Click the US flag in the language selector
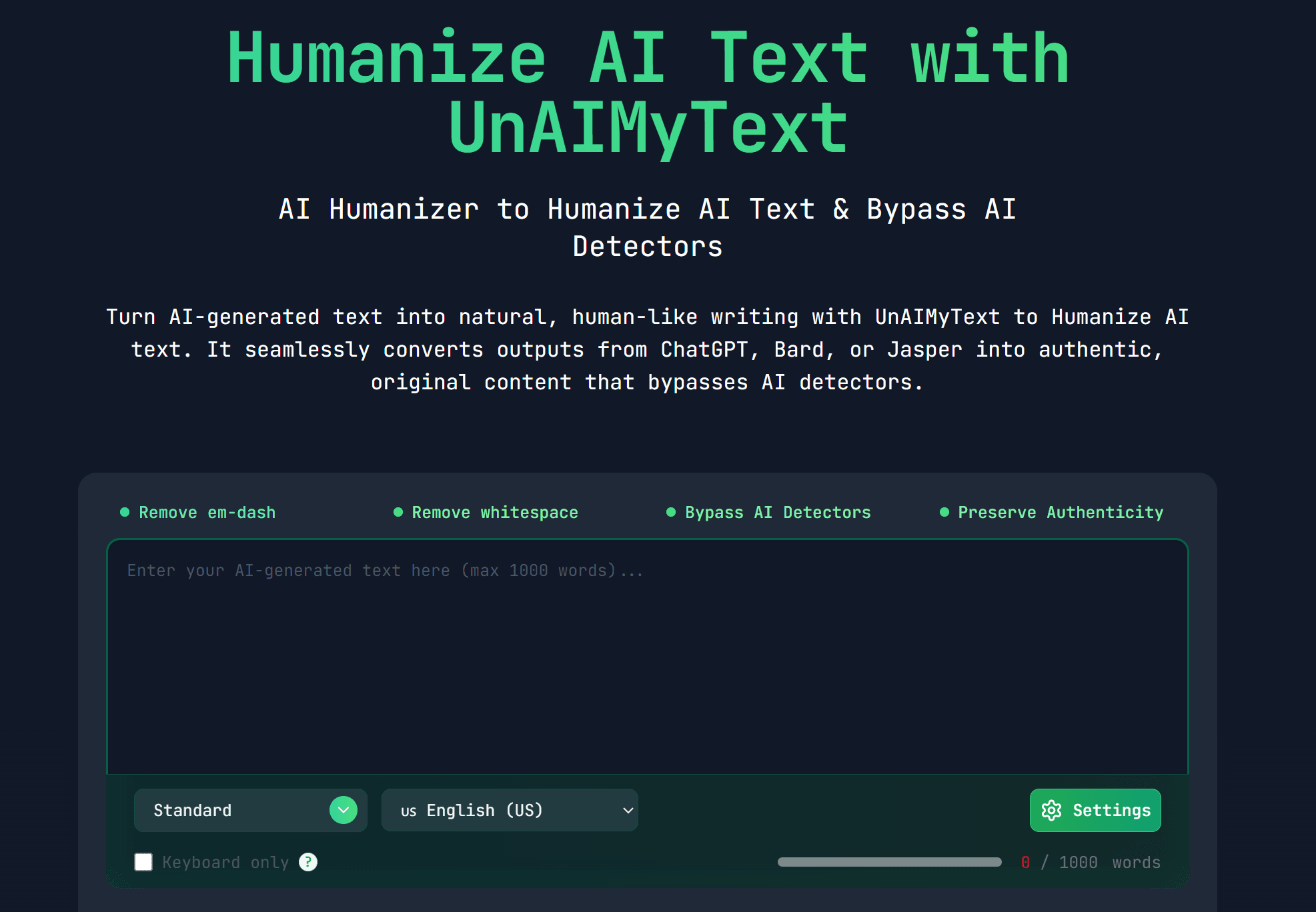 408,810
